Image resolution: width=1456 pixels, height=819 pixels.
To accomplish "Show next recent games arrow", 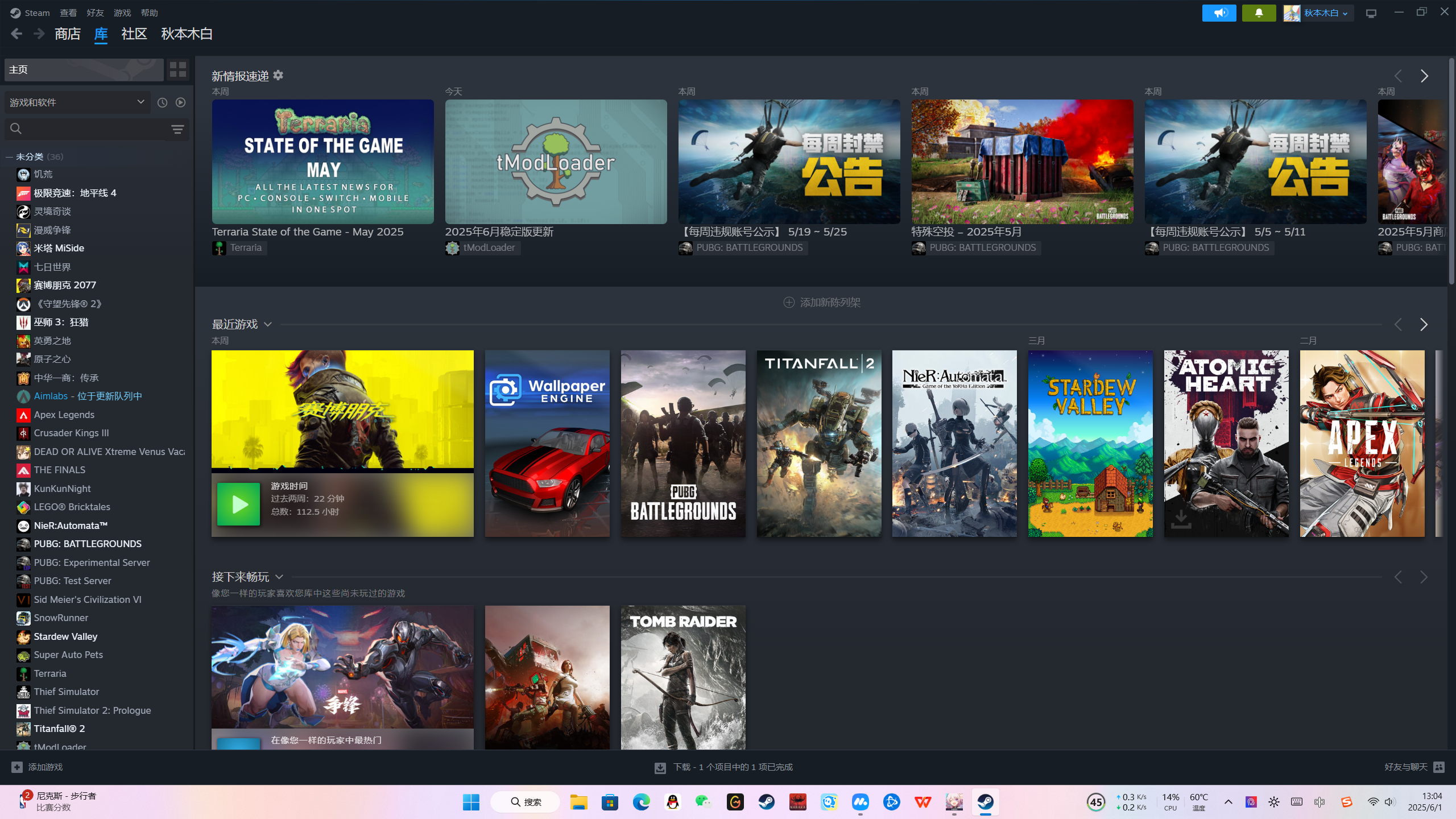I will pyautogui.click(x=1424, y=325).
